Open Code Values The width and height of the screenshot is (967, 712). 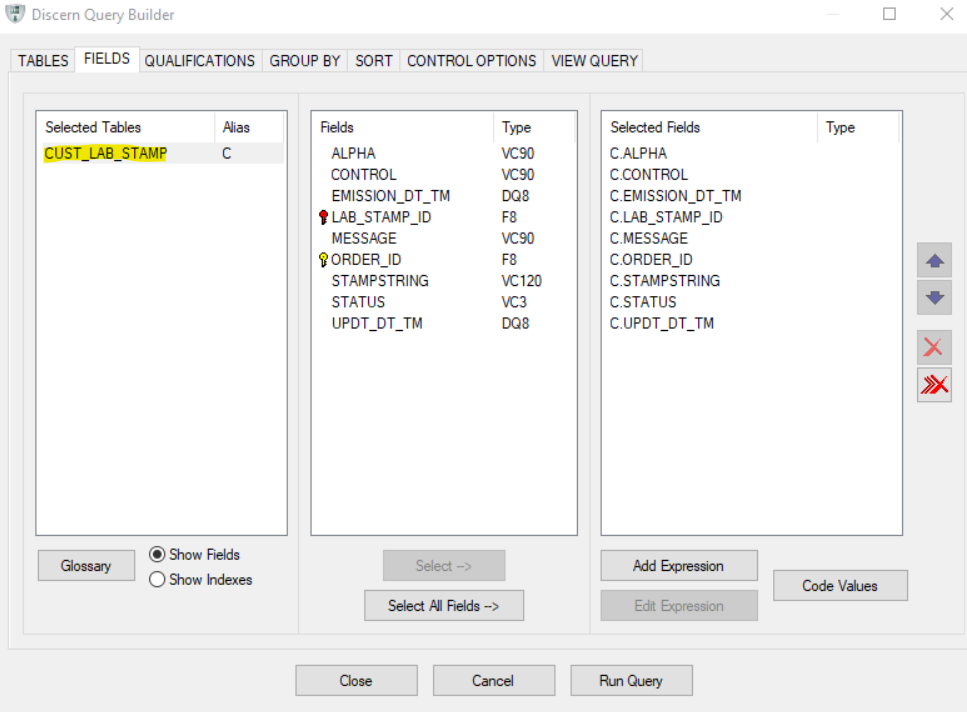[841, 585]
